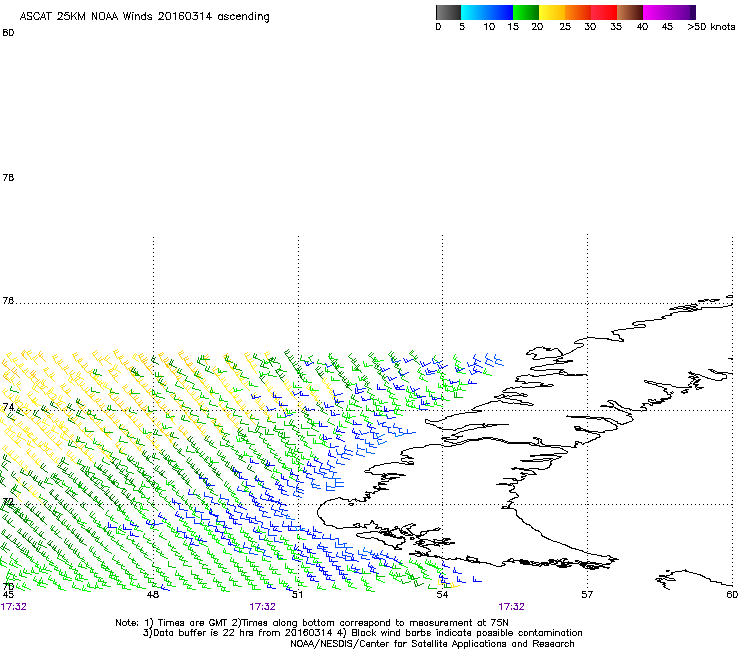The width and height of the screenshot is (740, 650).
Task: Click the '72' latitude axis label
Action: tap(8, 502)
